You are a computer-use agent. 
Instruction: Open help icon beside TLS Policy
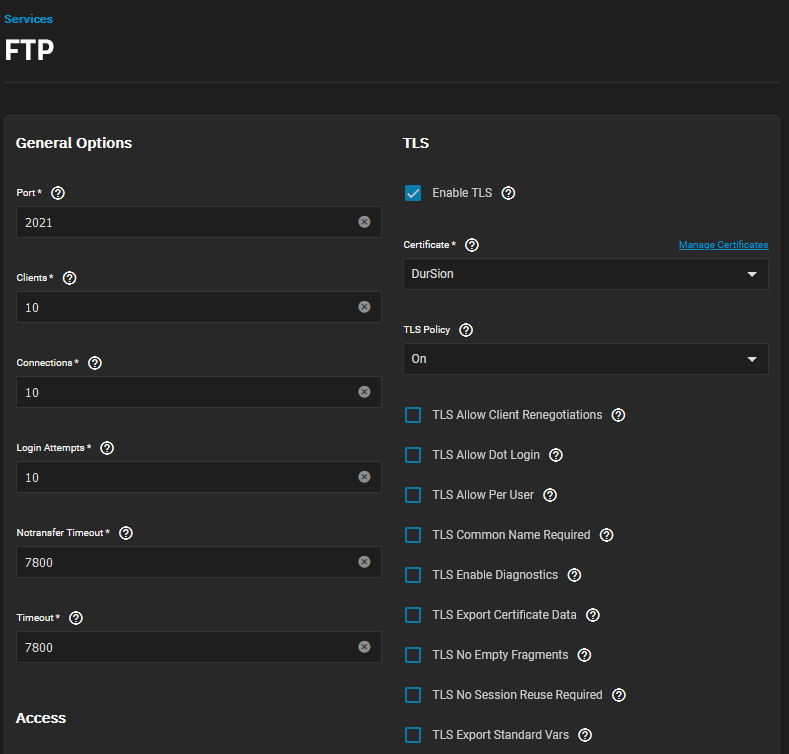coord(466,330)
